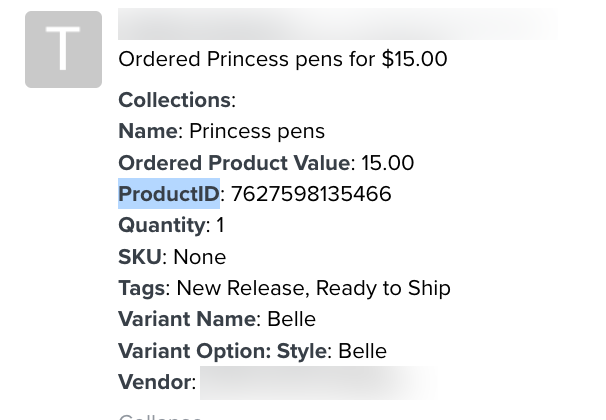Select the product ID number 7627598135466
The width and height of the screenshot is (606, 420).
point(311,194)
